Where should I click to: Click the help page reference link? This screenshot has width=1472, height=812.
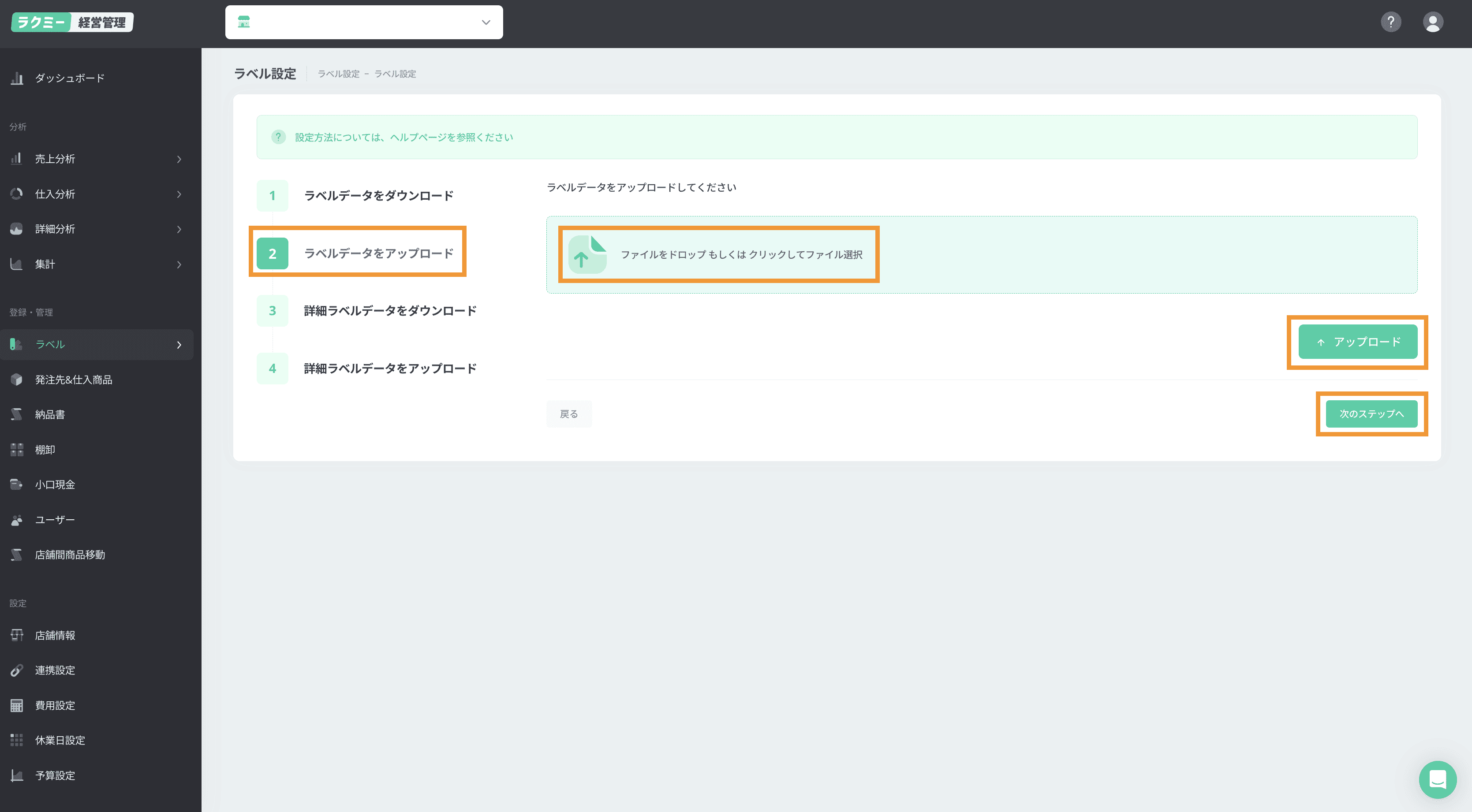[x=403, y=137]
